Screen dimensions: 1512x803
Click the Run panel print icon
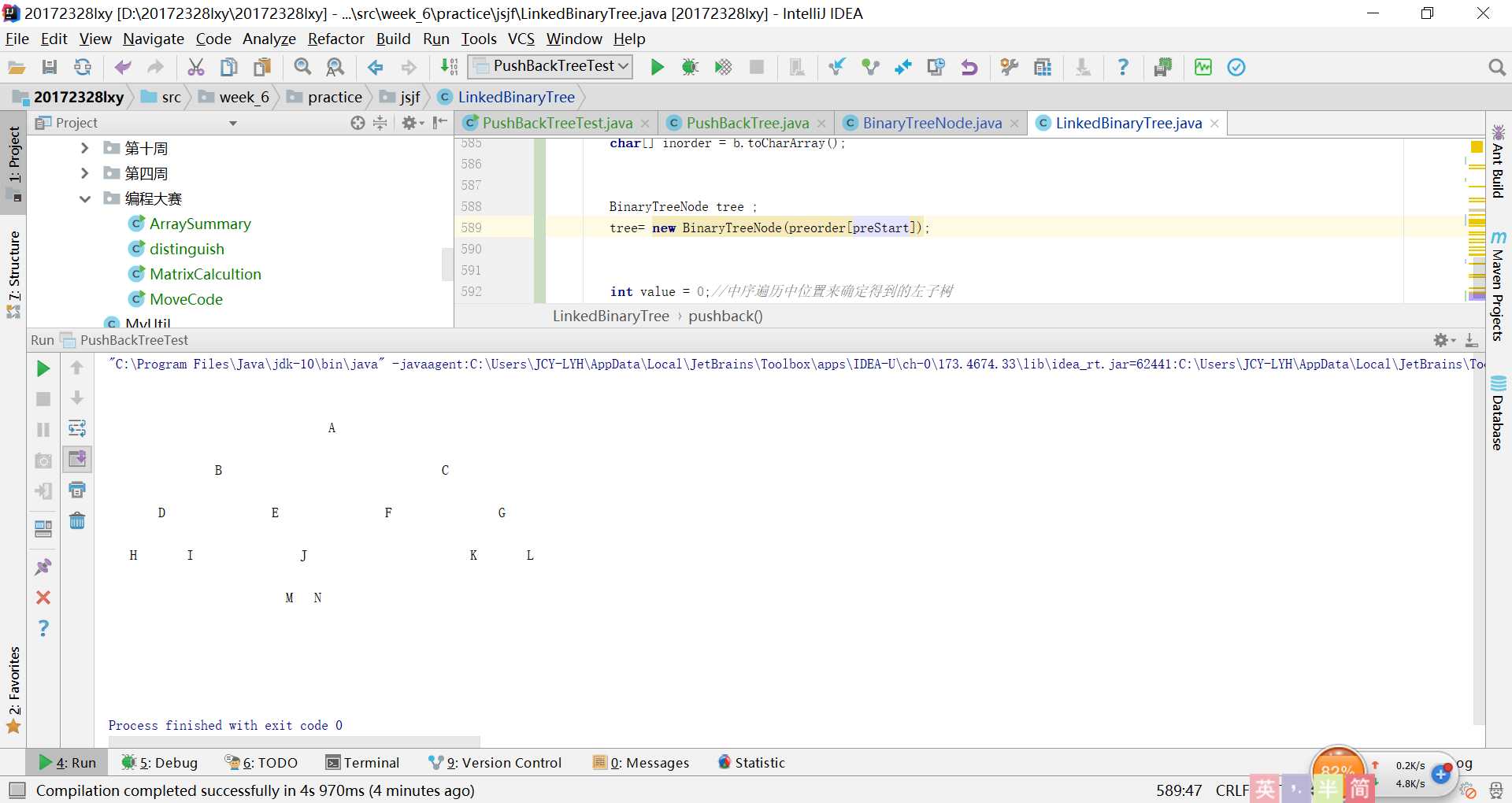[77, 490]
